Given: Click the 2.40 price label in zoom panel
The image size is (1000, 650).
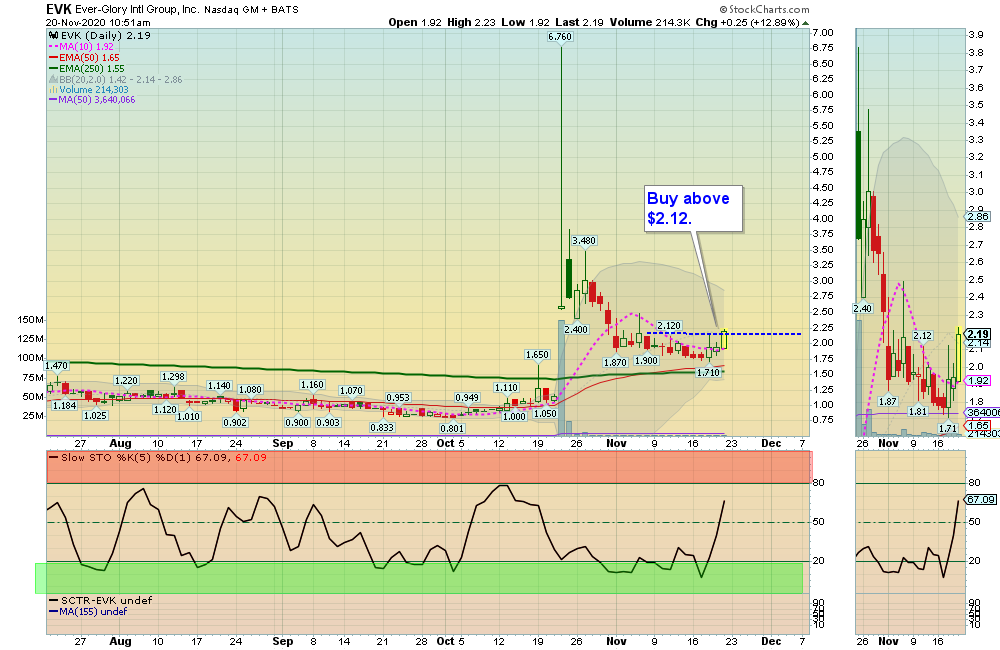Looking at the screenshot, I should coord(862,308).
